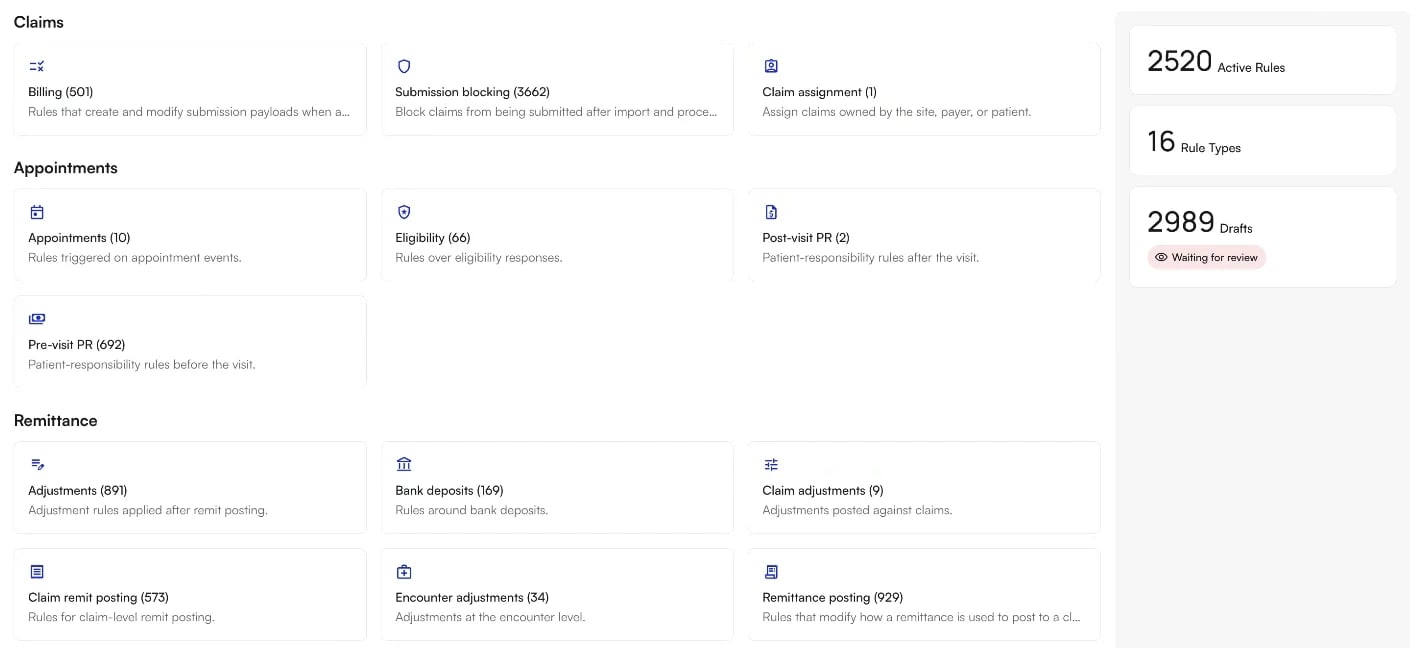The width and height of the screenshot is (1424, 648).
Task: Open Billing (501) rules
Action: tap(190, 88)
